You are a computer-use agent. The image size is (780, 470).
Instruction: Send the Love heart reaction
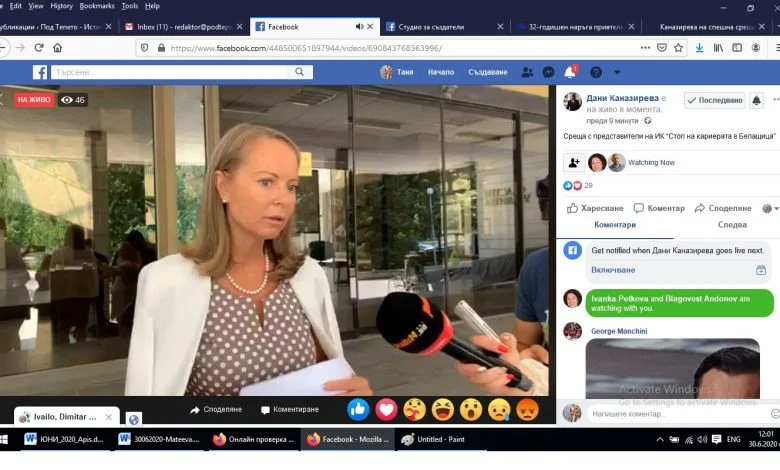click(x=386, y=409)
